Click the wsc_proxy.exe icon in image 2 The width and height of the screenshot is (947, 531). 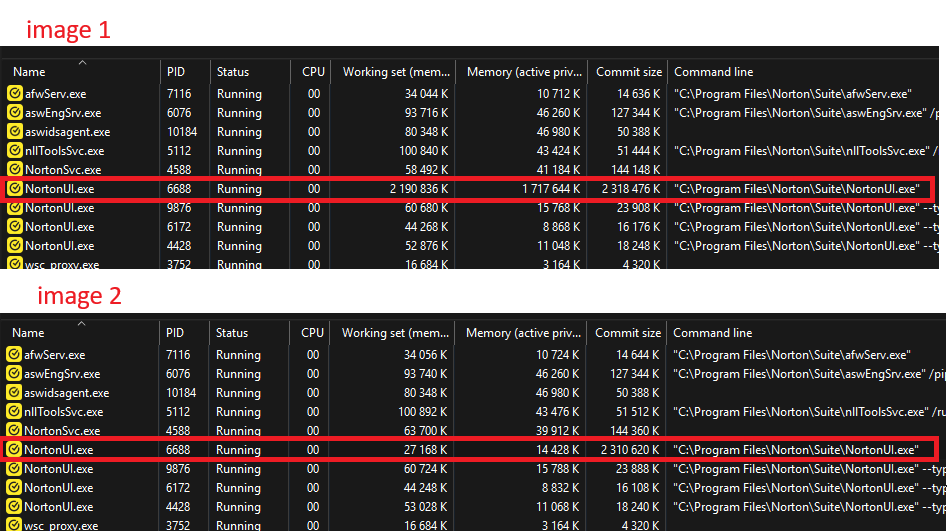click(x=14, y=525)
